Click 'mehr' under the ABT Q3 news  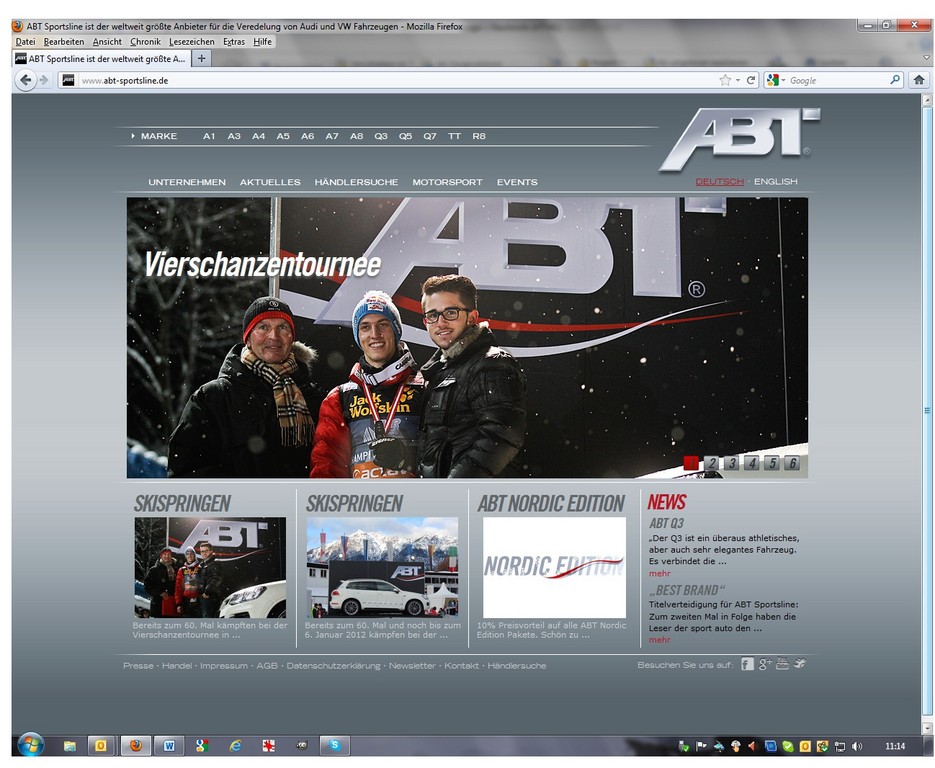[660, 573]
